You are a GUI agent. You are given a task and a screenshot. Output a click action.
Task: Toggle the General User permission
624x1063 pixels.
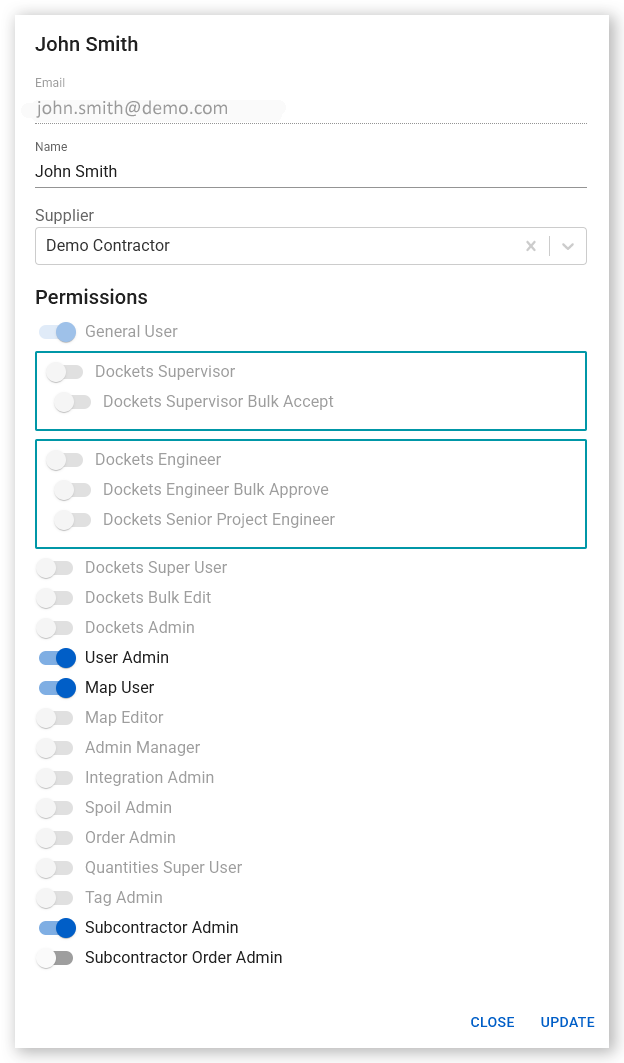[x=57, y=332]
